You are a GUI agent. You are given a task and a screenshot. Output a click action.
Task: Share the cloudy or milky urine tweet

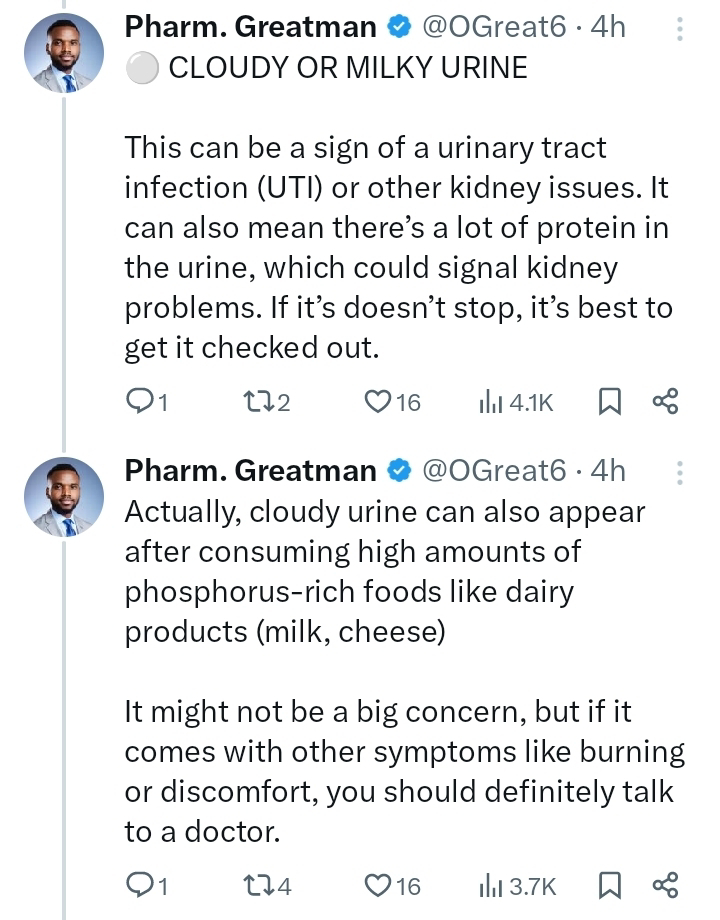pyautogui.click(x=665, y=402)
